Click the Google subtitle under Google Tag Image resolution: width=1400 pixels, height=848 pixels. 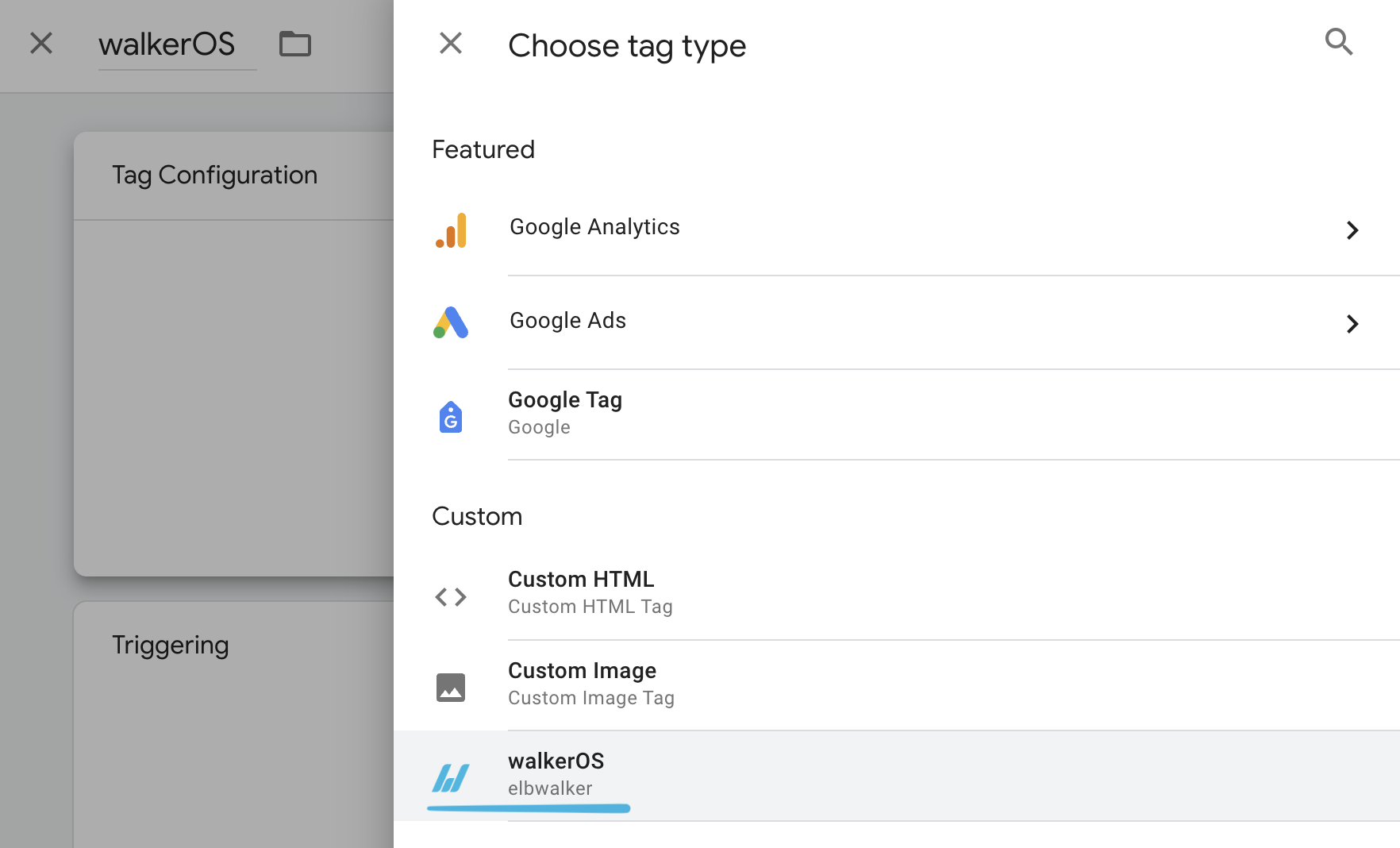tap(539, 427)
